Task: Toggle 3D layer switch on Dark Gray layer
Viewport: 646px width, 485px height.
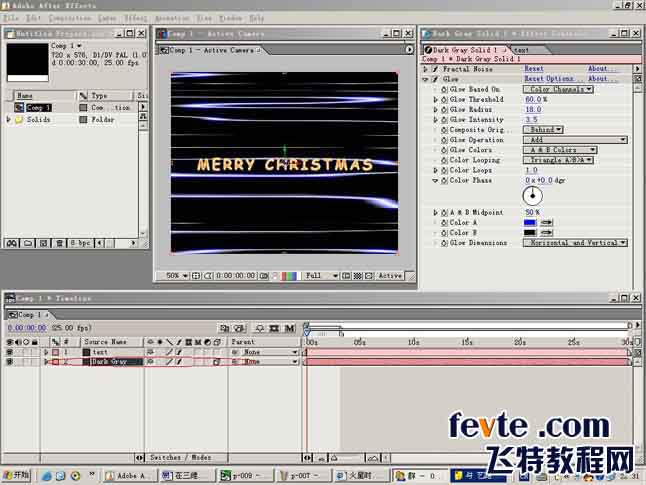Action: (216, 362)
